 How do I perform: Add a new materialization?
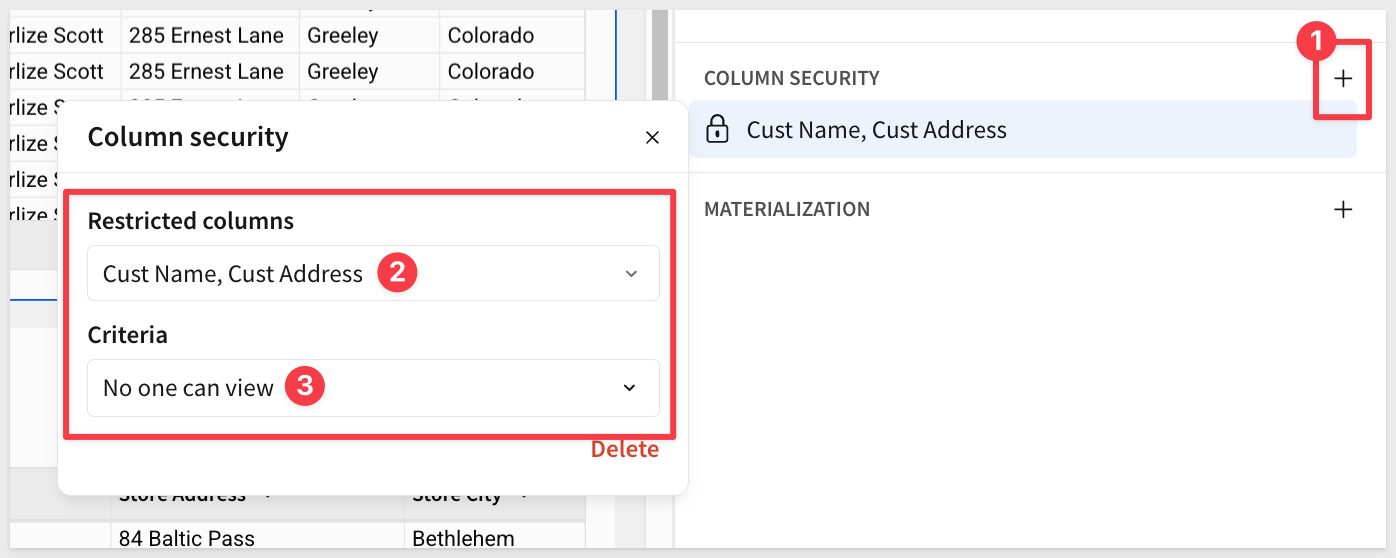coord(1343,209)
